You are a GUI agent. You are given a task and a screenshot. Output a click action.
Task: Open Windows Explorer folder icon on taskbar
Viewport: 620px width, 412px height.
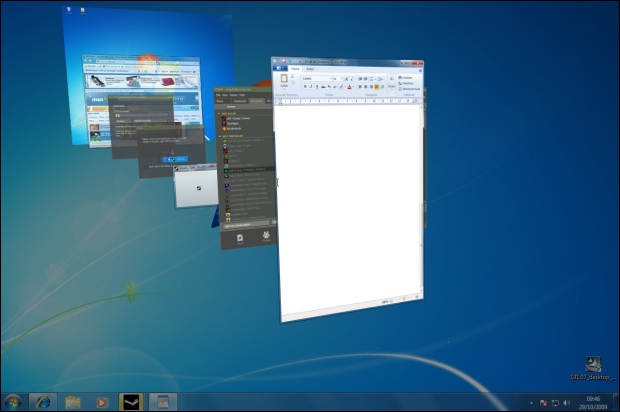[x=72, y=401]
